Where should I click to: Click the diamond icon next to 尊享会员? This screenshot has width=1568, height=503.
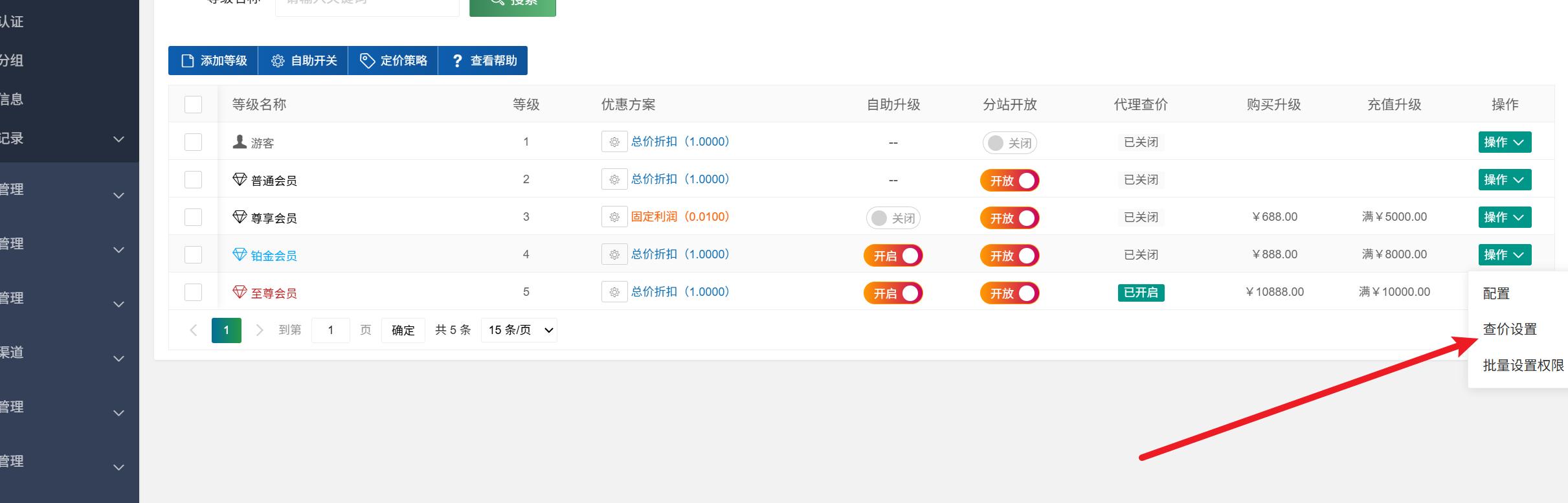pos(240,217)
